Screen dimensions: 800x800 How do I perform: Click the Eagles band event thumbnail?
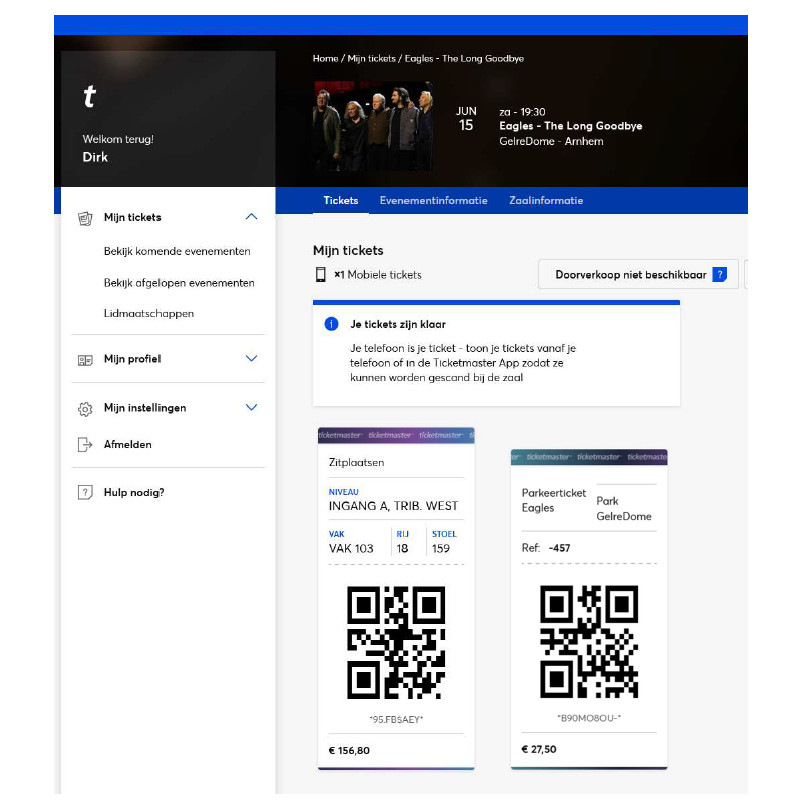tap(373, 126)
